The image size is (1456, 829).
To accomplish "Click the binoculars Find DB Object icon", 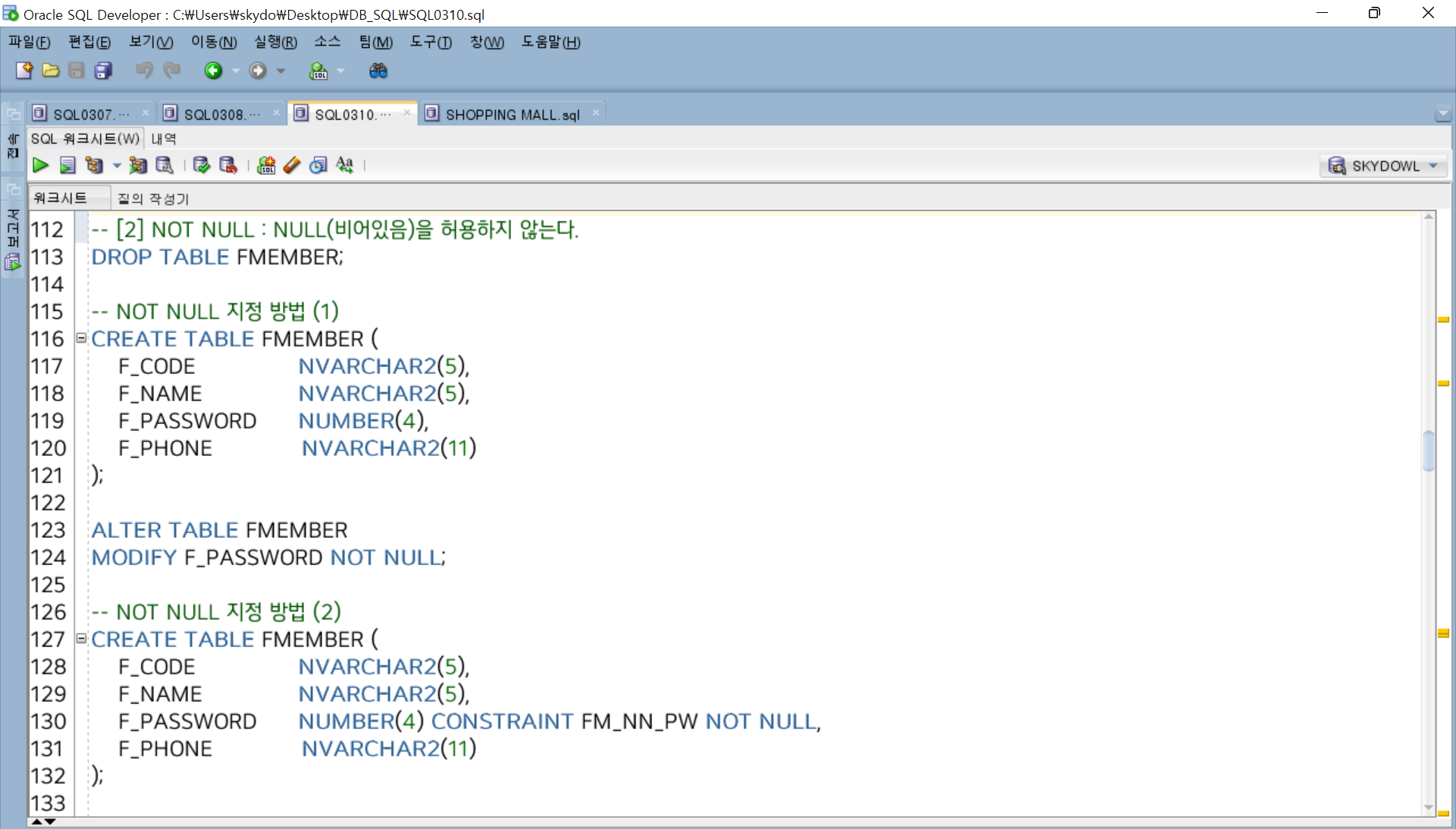I will coord(378,71).
